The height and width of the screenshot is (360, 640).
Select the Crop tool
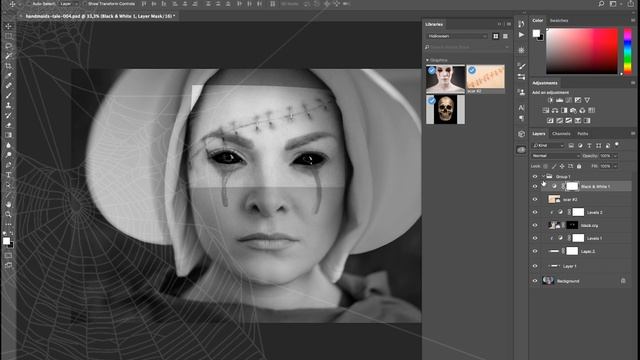coord(8,66)
